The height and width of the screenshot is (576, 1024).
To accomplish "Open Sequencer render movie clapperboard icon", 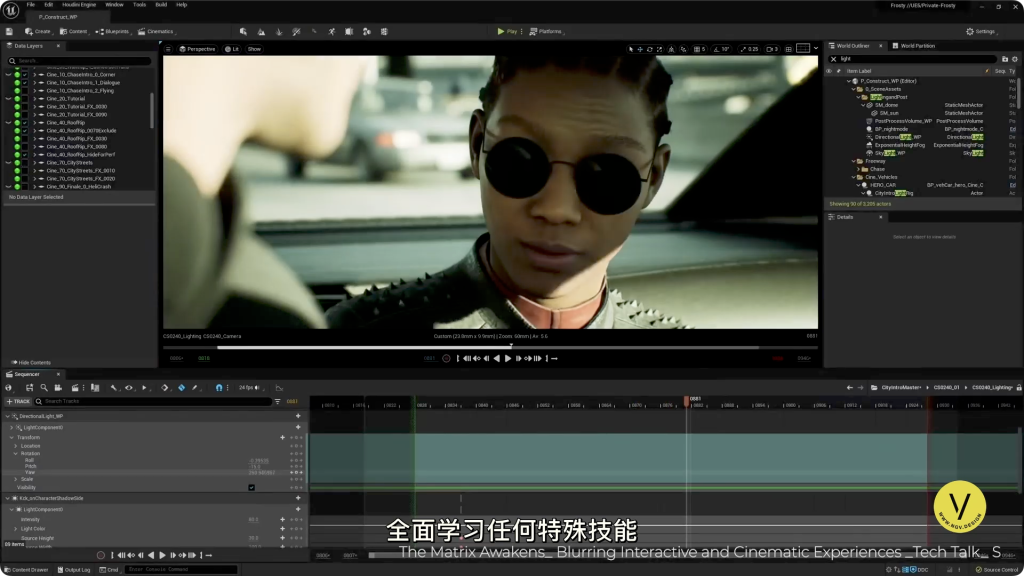I will coord(75,388).
